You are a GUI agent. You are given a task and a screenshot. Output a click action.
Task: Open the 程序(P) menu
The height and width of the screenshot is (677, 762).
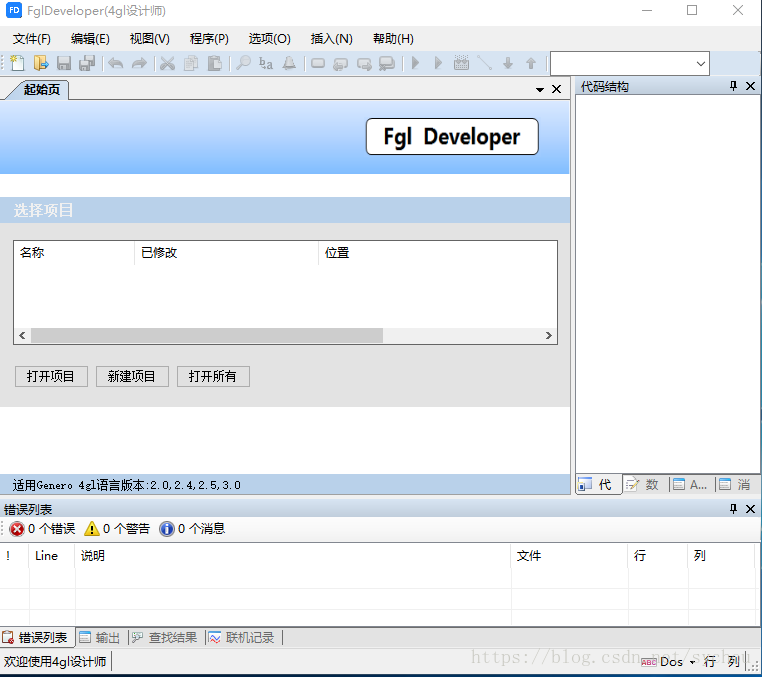point(209,39)
